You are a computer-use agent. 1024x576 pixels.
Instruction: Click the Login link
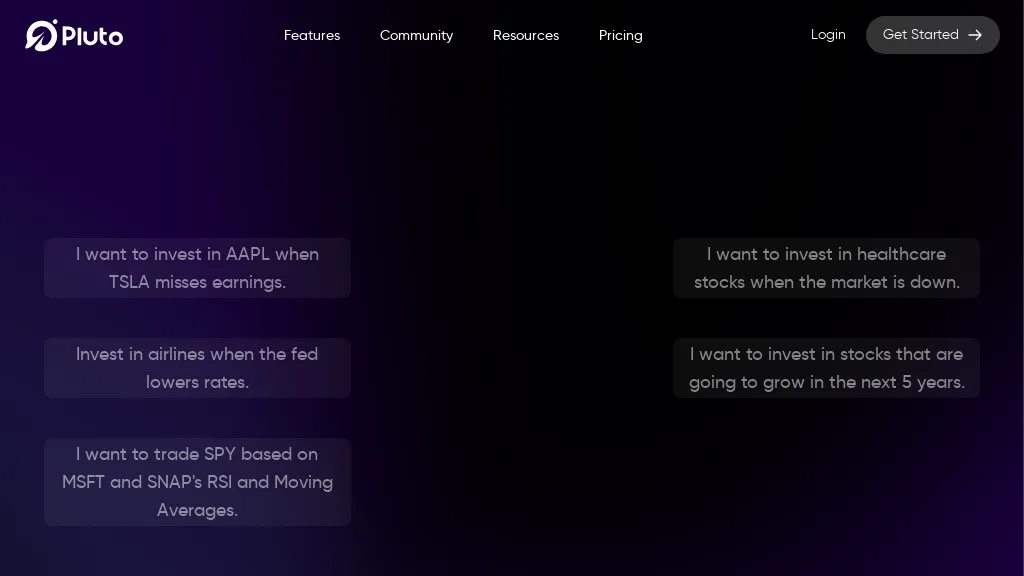coord(827,34)
